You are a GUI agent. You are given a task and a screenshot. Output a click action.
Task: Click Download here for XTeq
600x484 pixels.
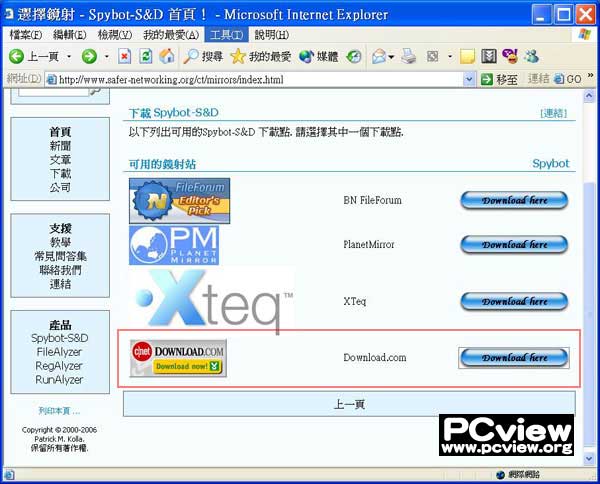pos(514,301)
